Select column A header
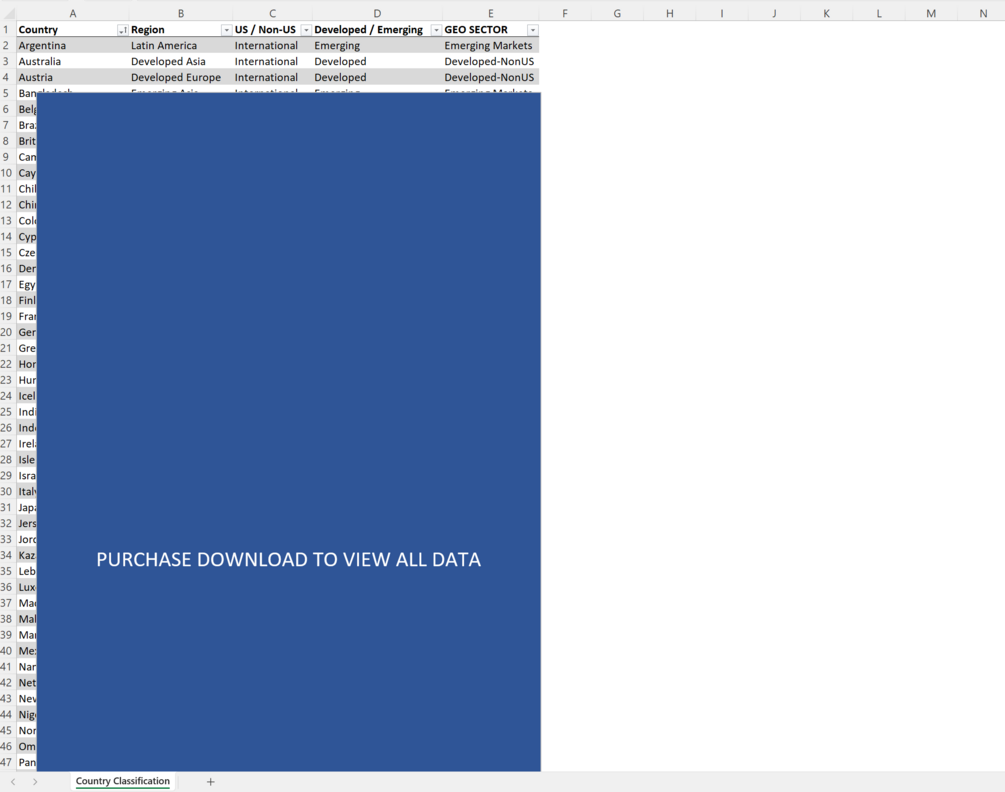 (72, 13)
